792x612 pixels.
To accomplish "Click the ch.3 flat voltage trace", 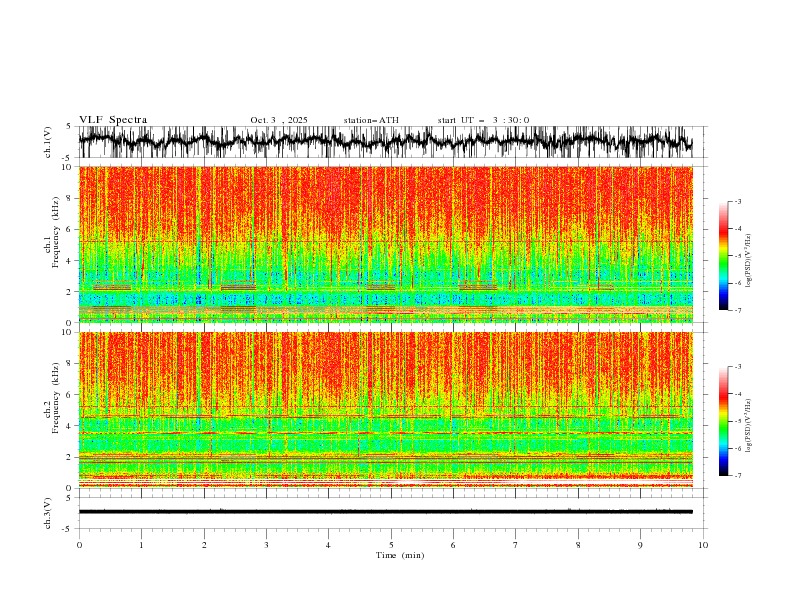I will pos(385,512).
